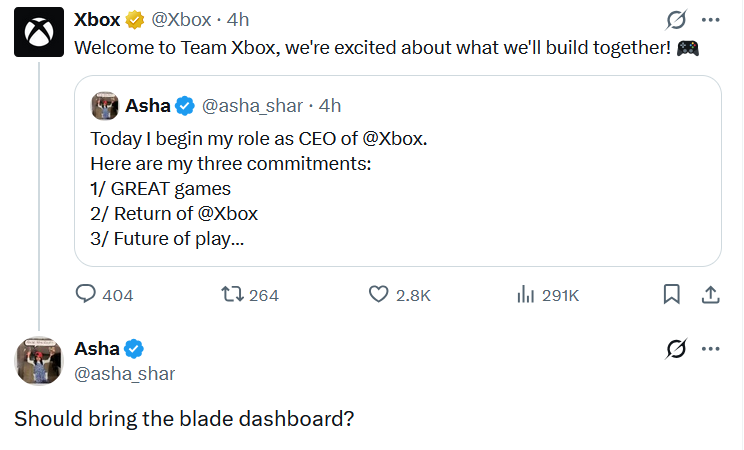The image size is (744, 450).
Task: Click the Xbox display name
Action: click(97, 20)
